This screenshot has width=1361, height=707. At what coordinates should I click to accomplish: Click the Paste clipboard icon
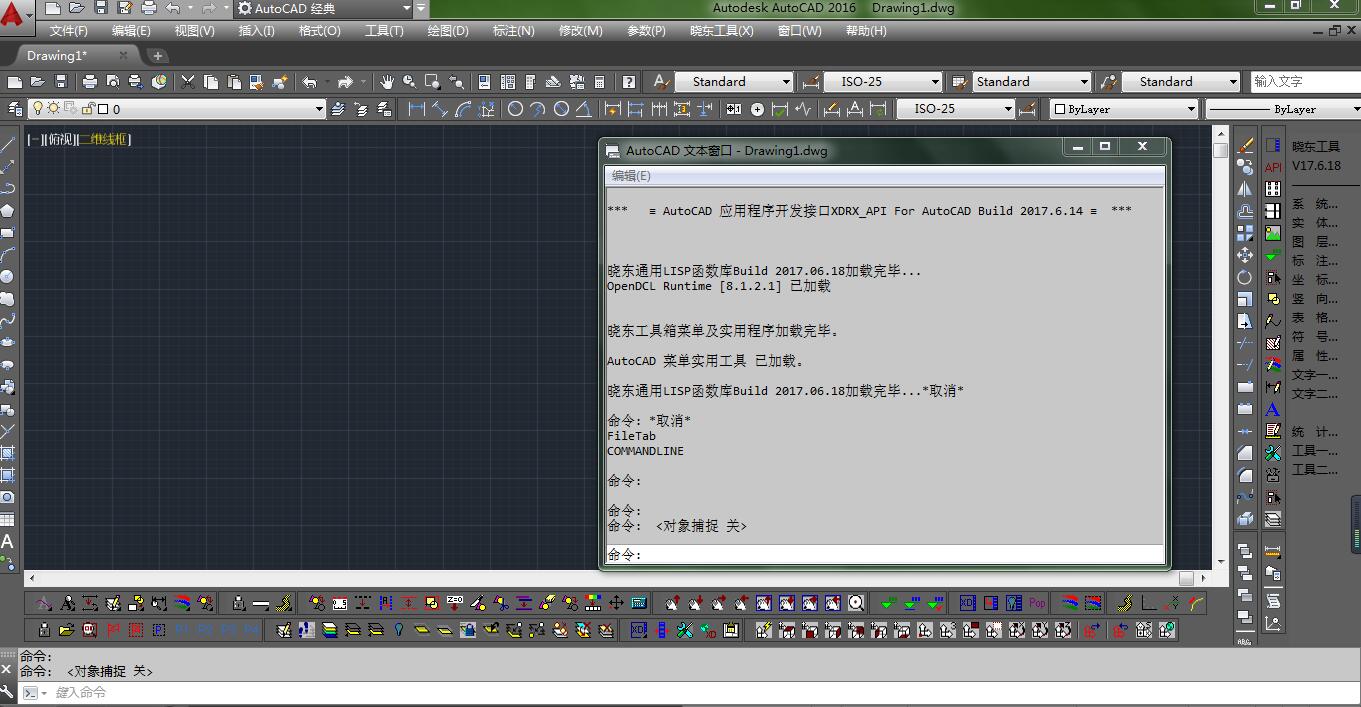pos(233,82)
